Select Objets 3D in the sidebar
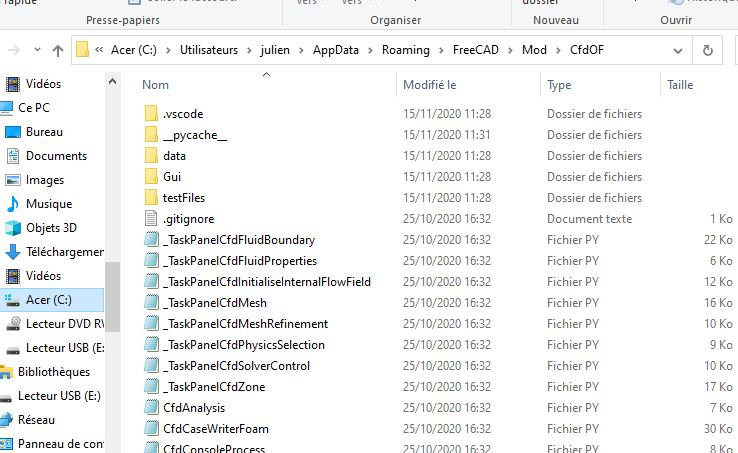This screenshot has height=453, width=738. (x=51, y=228)
